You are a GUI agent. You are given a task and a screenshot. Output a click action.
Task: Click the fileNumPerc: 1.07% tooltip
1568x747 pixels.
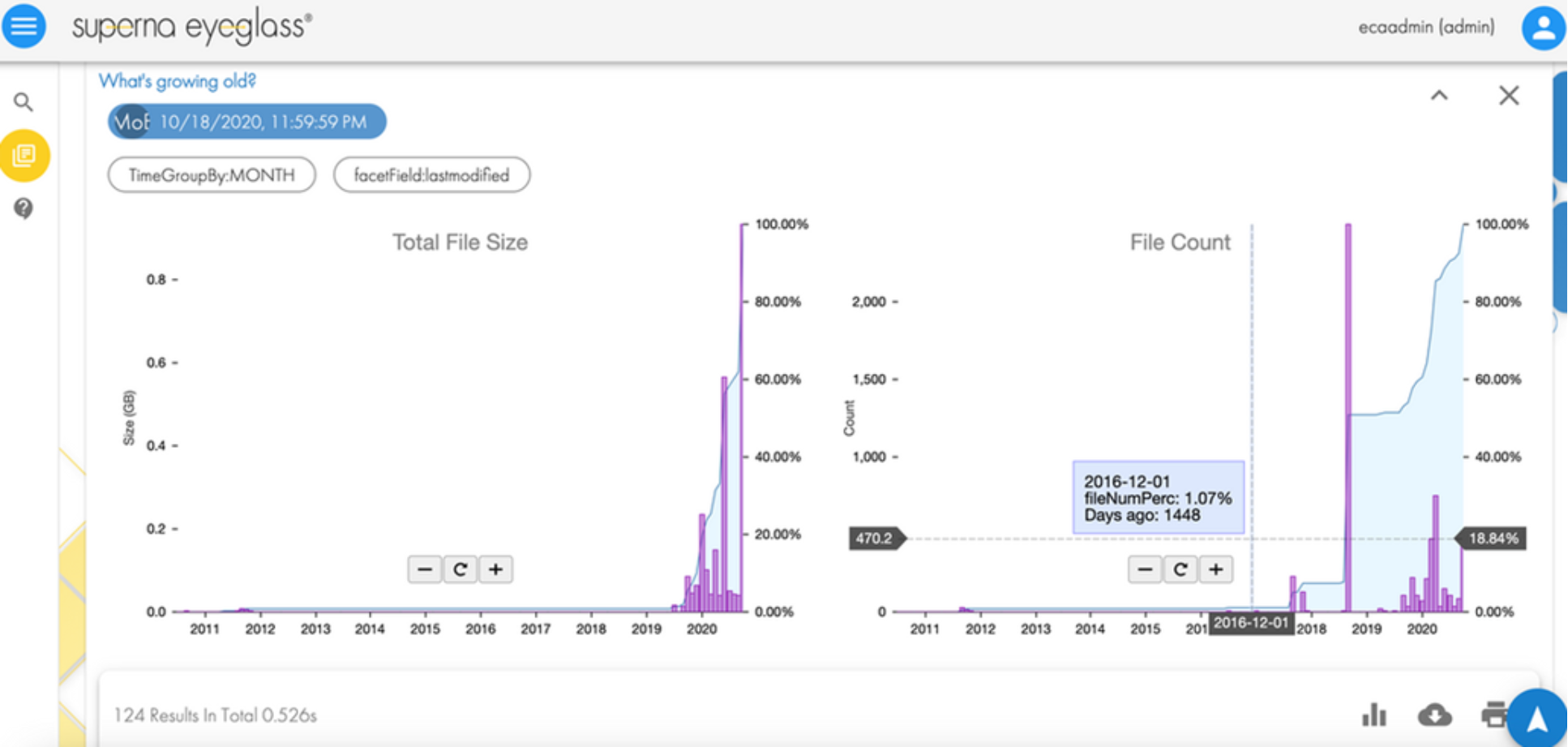tap(1158, 498)
